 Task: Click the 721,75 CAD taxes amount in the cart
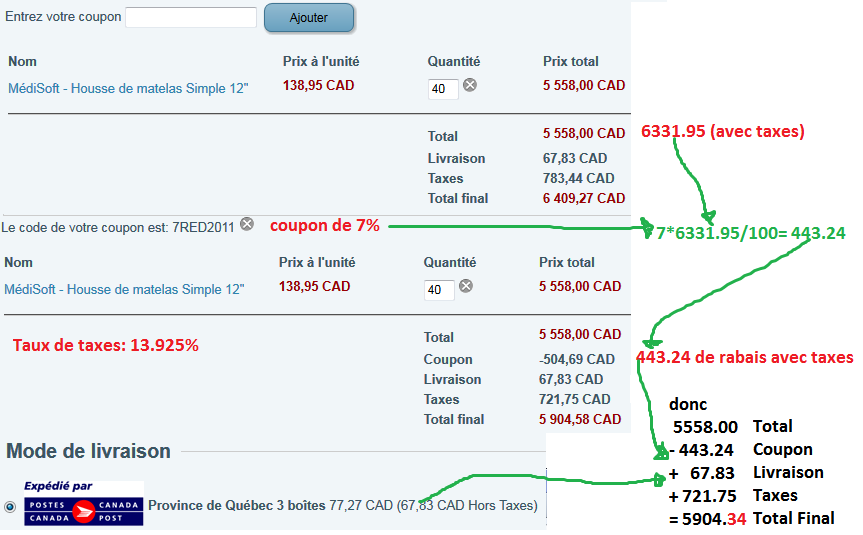pyautogui.click(x=571, y=399)
